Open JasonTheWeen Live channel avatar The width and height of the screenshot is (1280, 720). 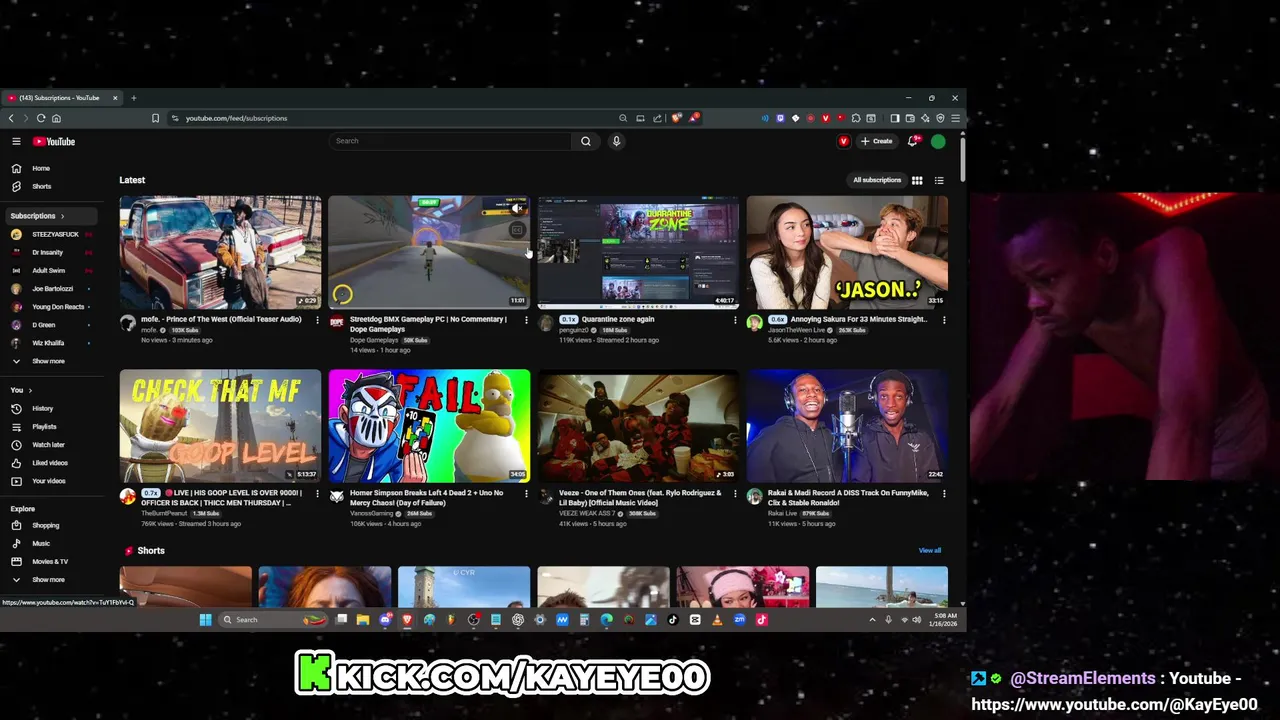(754, 323)
